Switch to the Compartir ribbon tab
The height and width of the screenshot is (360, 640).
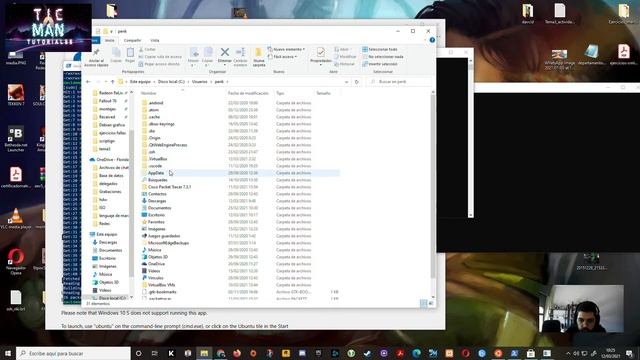[x=132, y=40]
